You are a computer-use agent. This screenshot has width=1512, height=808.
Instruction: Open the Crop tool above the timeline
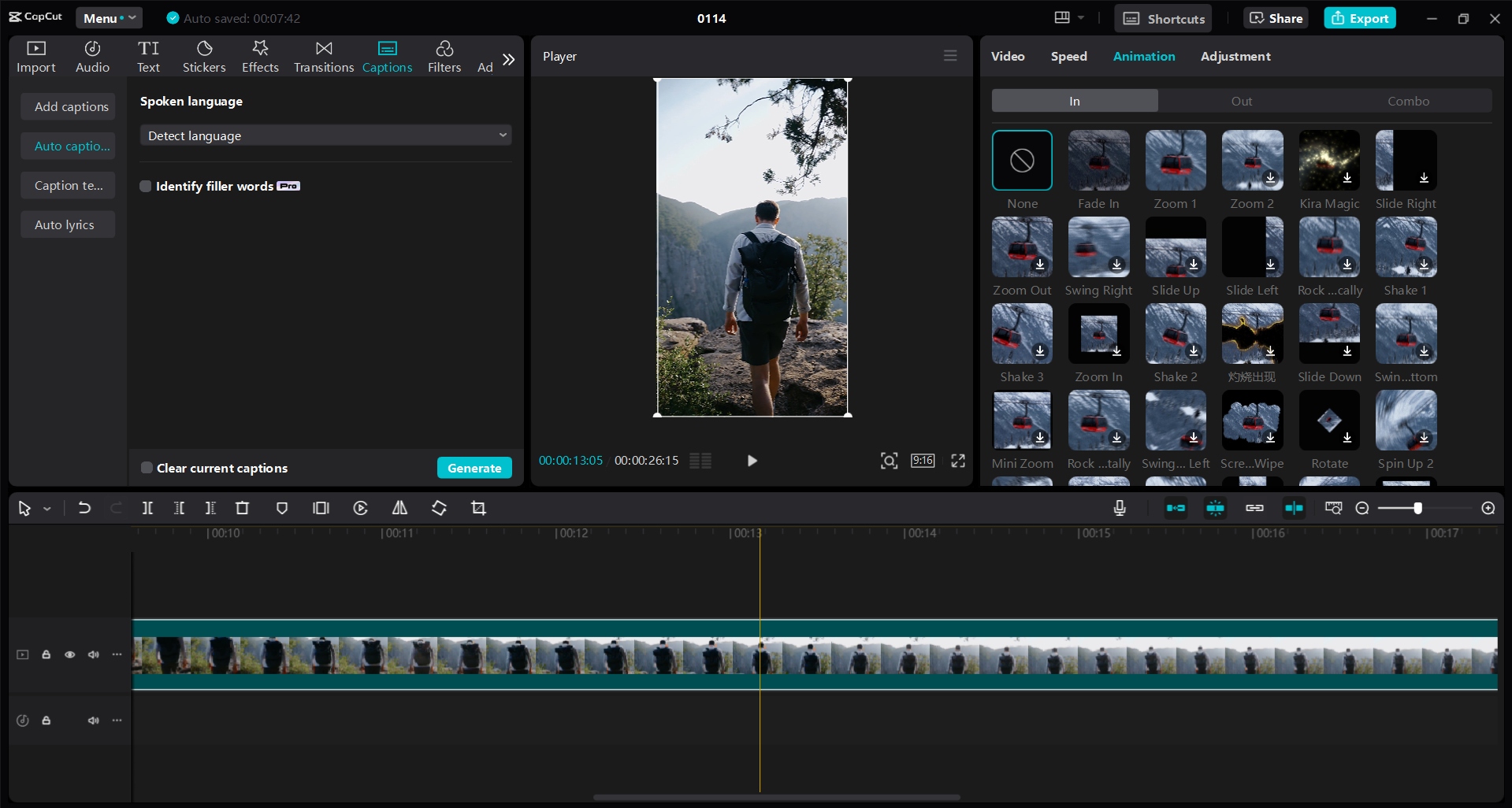coord(478,508)
